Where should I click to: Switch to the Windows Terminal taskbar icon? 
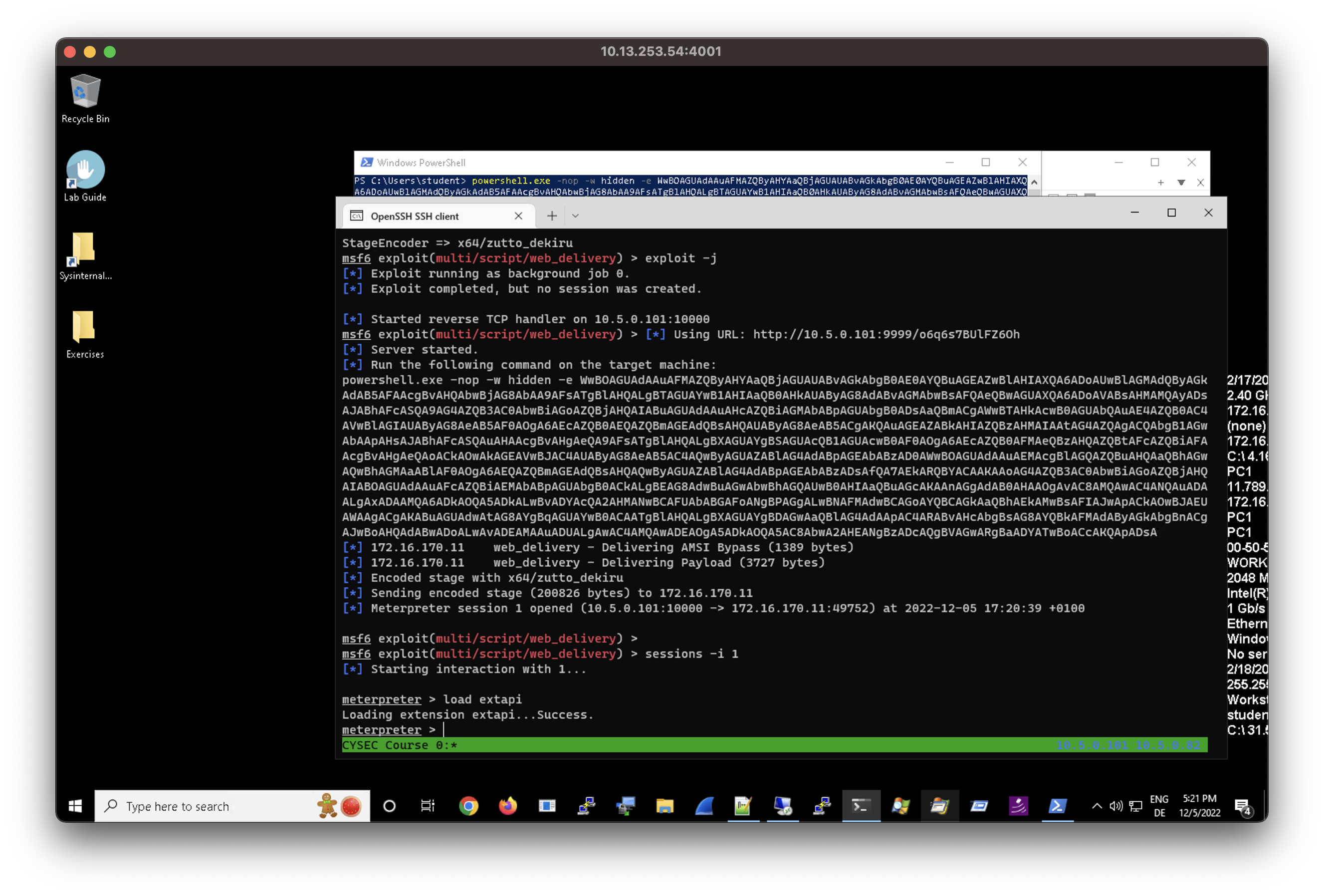point(861,806)
